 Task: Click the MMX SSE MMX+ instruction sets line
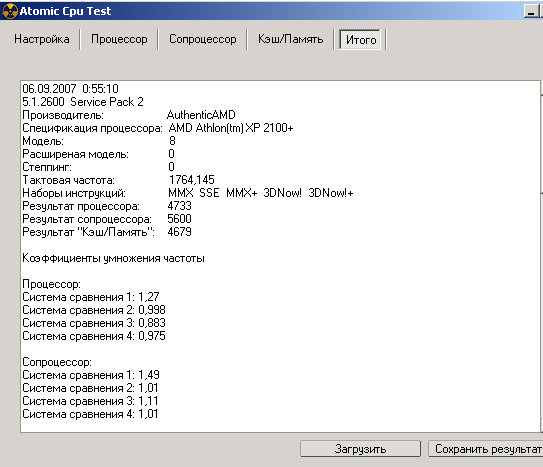[260, 193]
